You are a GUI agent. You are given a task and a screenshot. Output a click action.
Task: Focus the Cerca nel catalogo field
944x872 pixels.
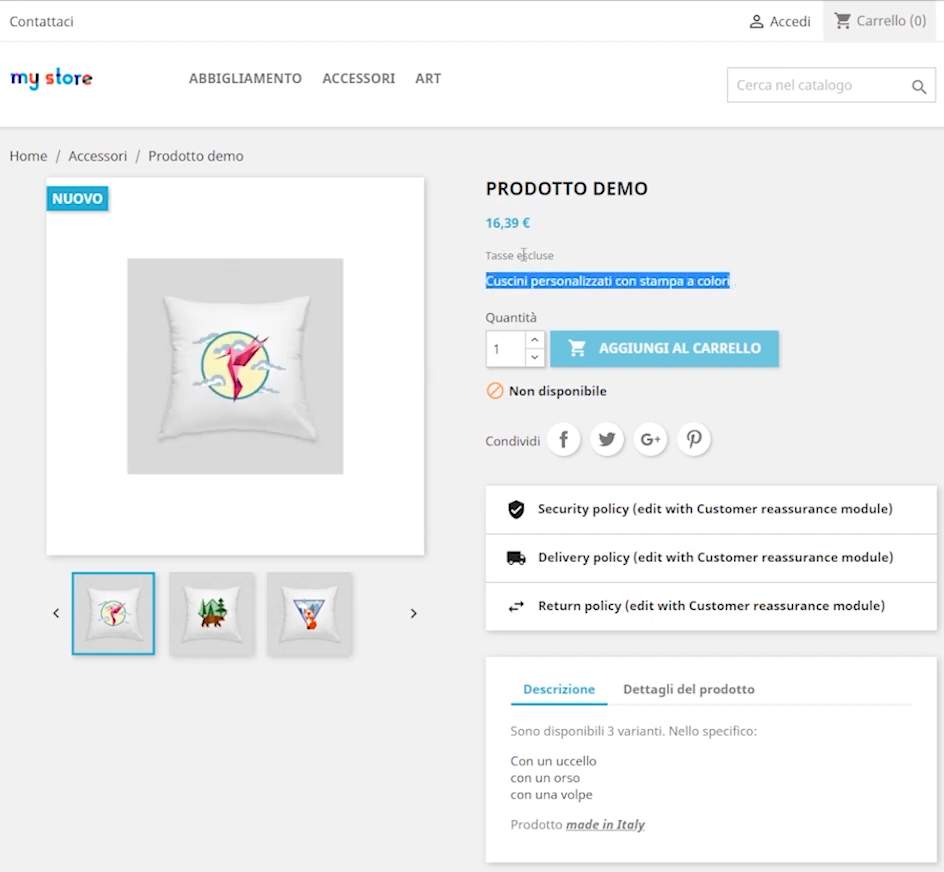point(815,86)
